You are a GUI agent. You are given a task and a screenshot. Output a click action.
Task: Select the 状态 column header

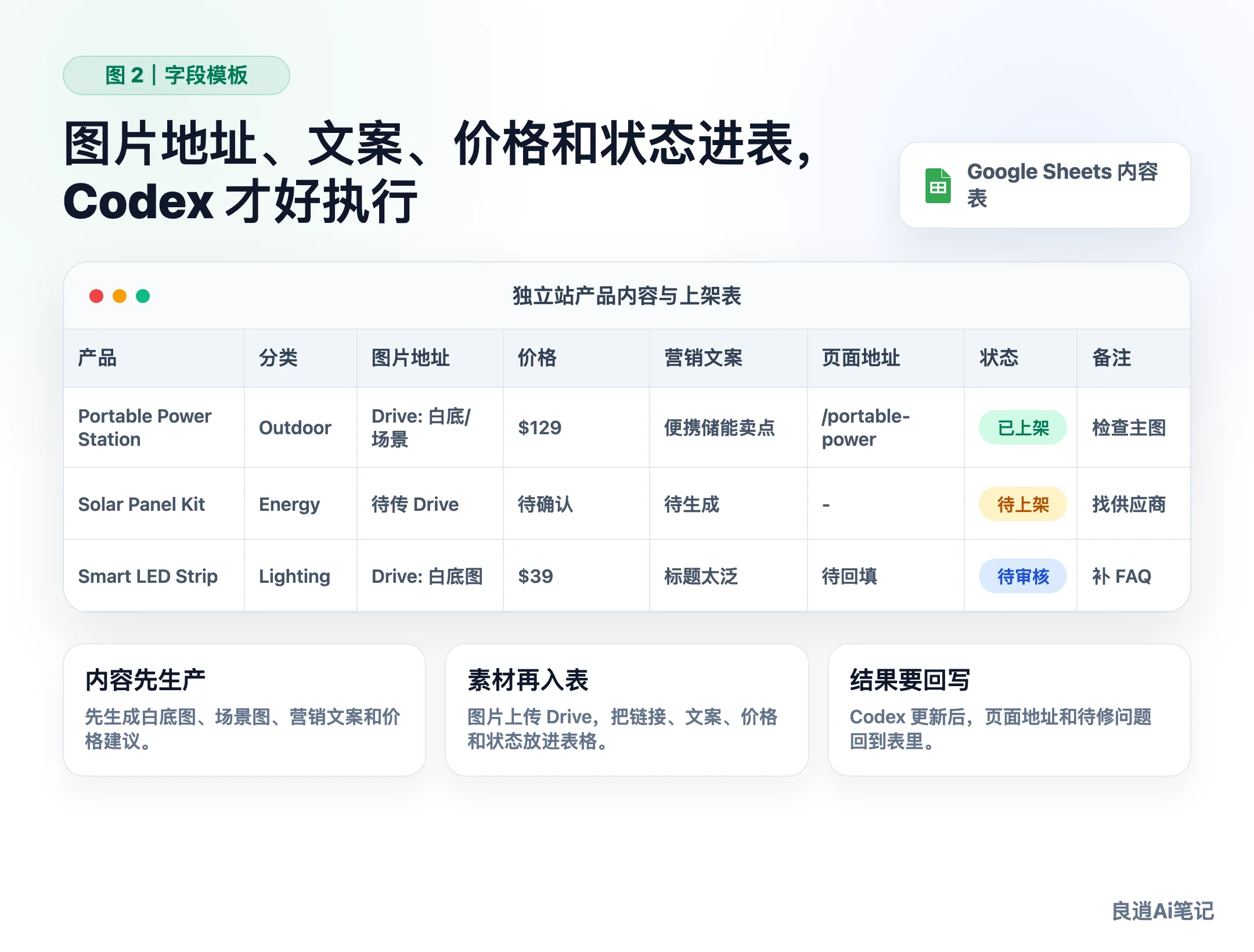coord(1021,358)
